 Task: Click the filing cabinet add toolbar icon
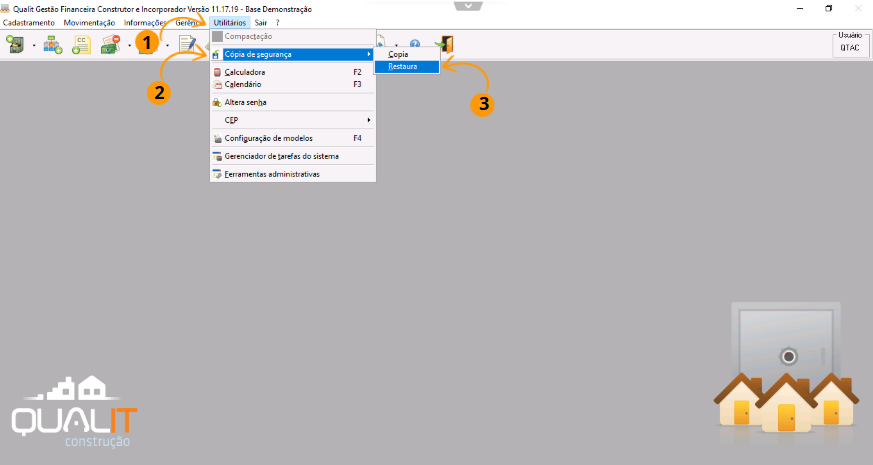point(16,44)
